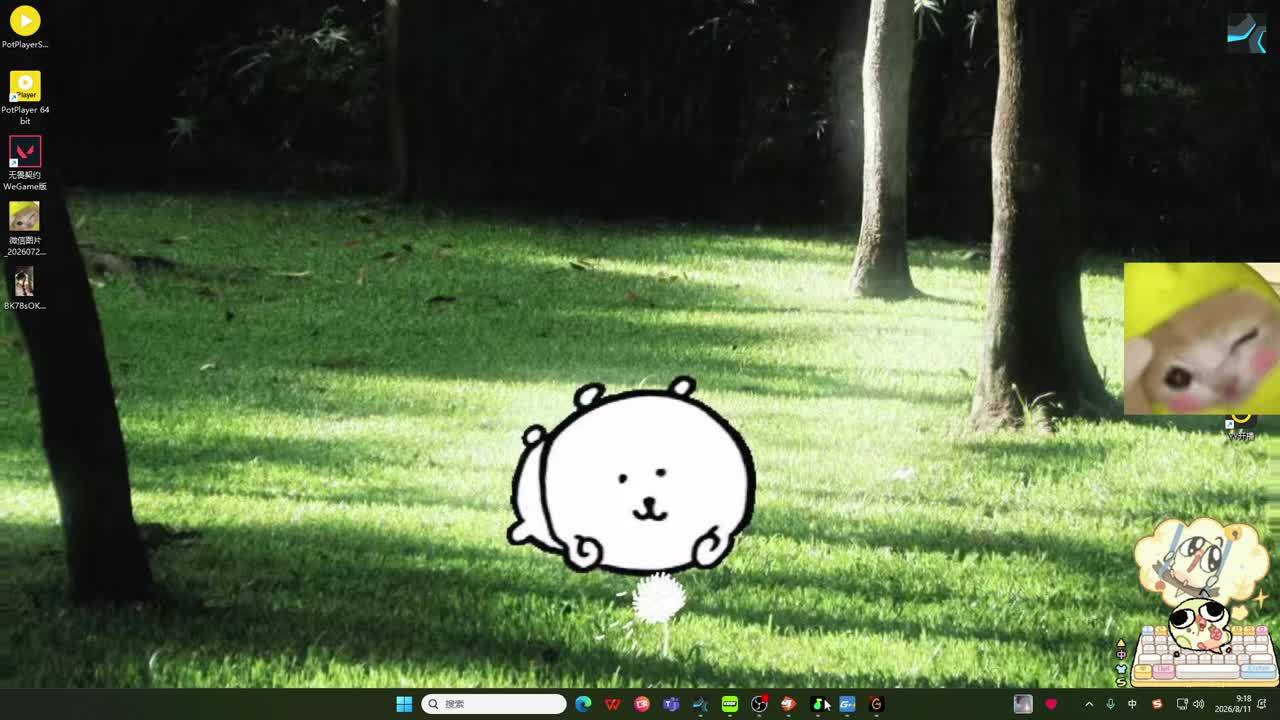
Task: Open the Windows Start menu
Action: pos(404,704)
